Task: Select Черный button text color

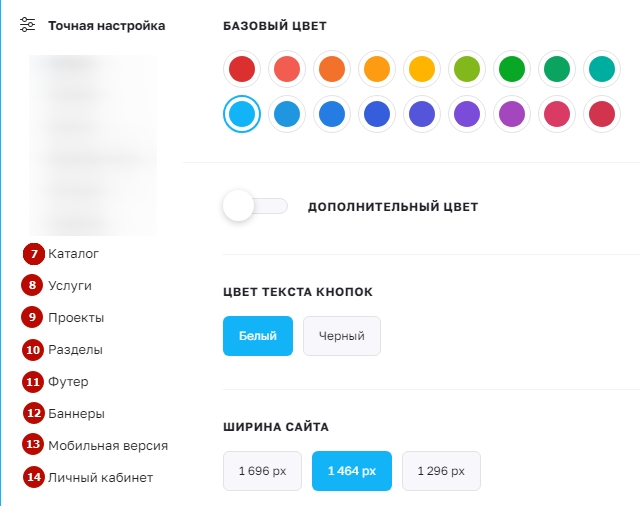Action: [342, 336]
